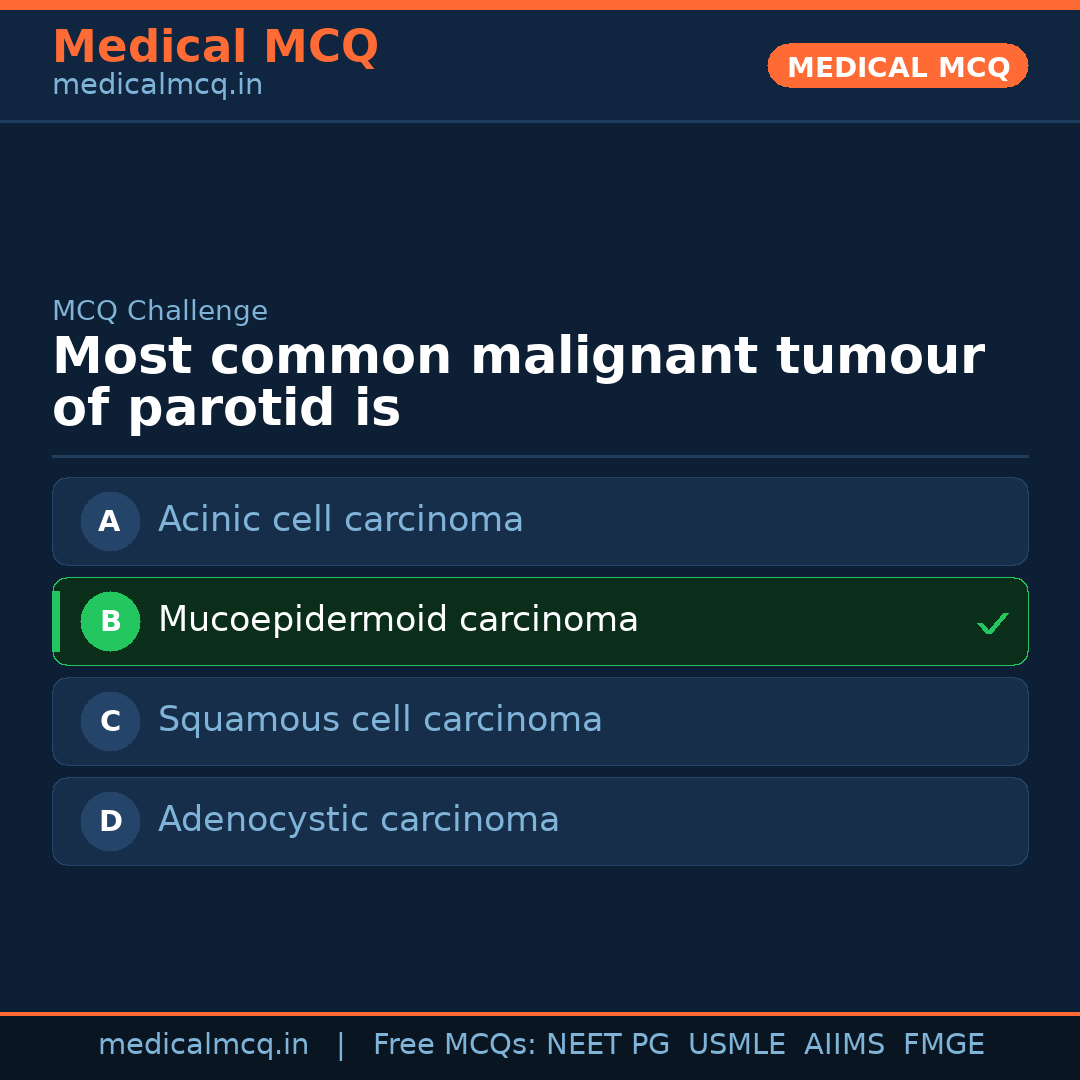1080x1080 pixels.
Task: Open the medicalmcq.in link in the footer
Action: pyautogui.click(x=203, y=1045)
